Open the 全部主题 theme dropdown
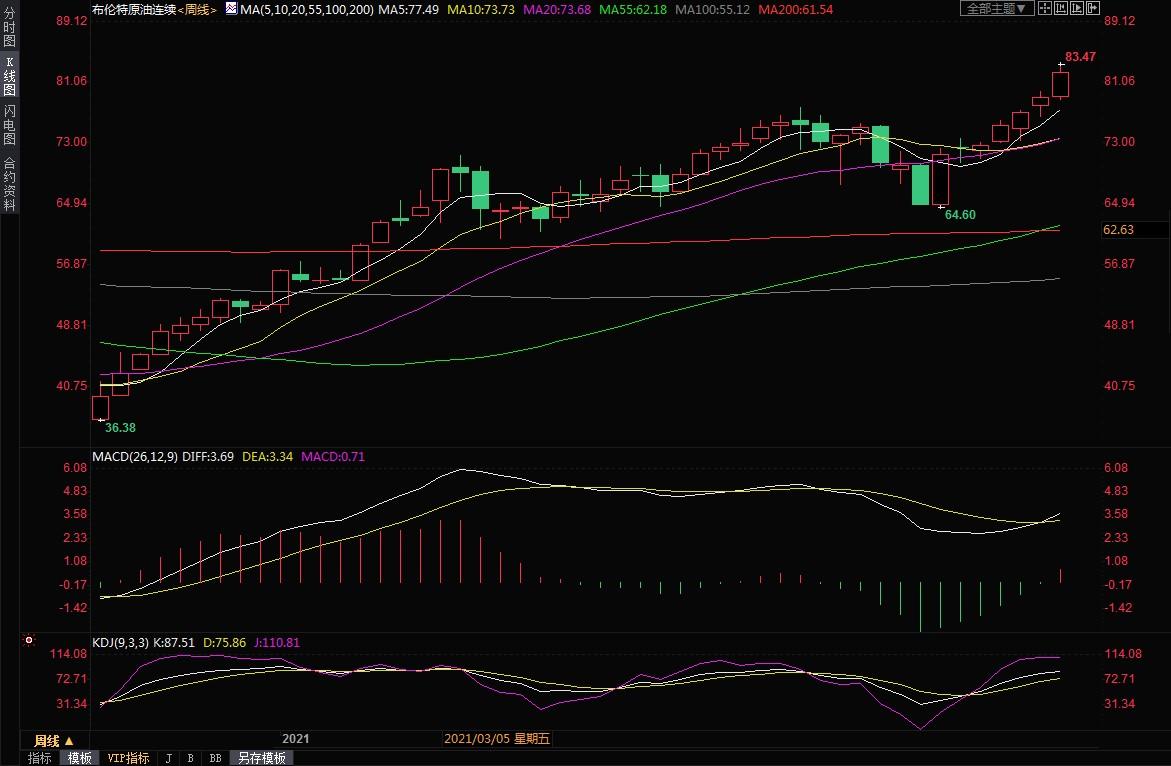 pyautogui.click(x=994, y=8)
